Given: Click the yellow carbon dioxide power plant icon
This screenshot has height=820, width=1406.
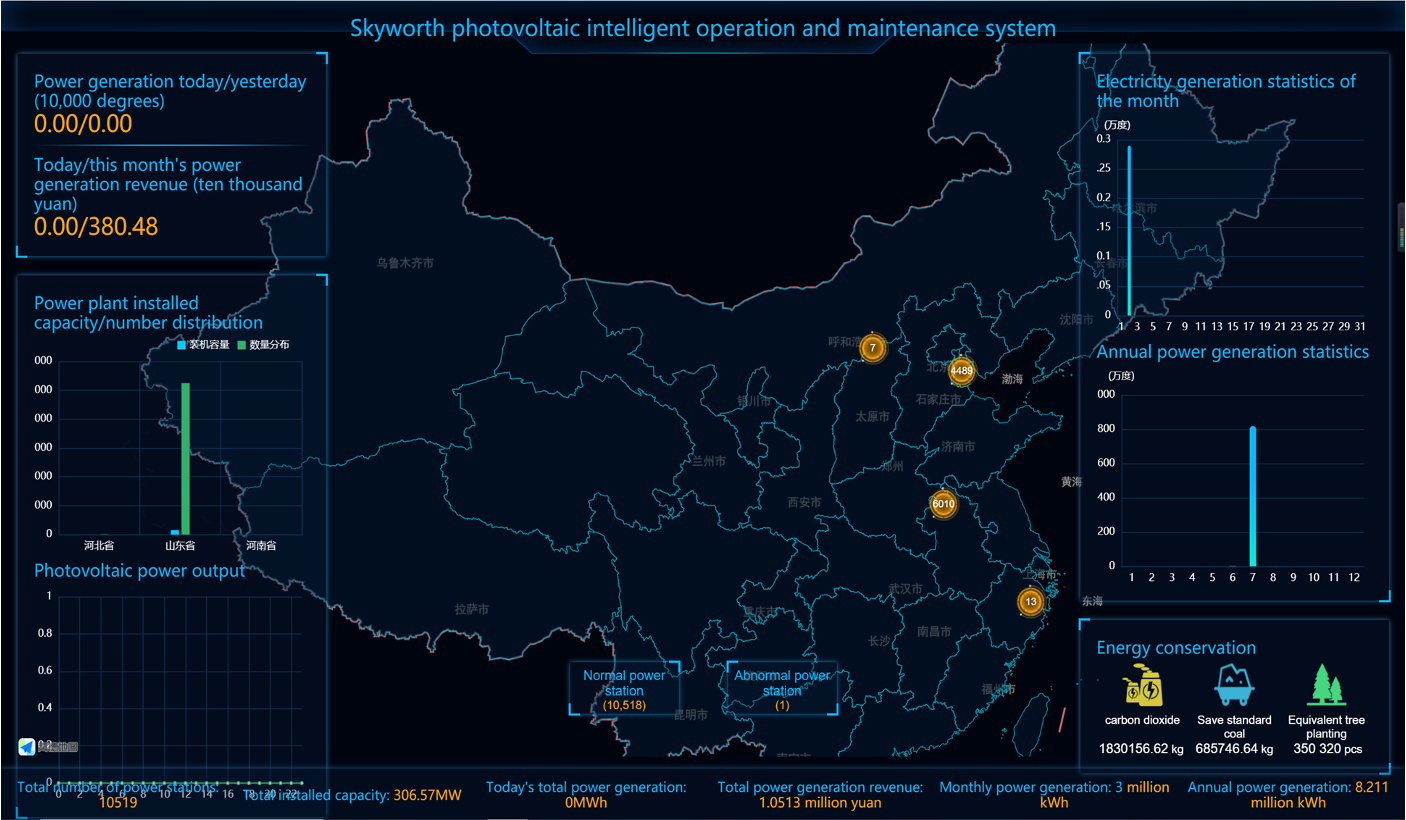Looking at the screenshot, I should pos(1143,686).
